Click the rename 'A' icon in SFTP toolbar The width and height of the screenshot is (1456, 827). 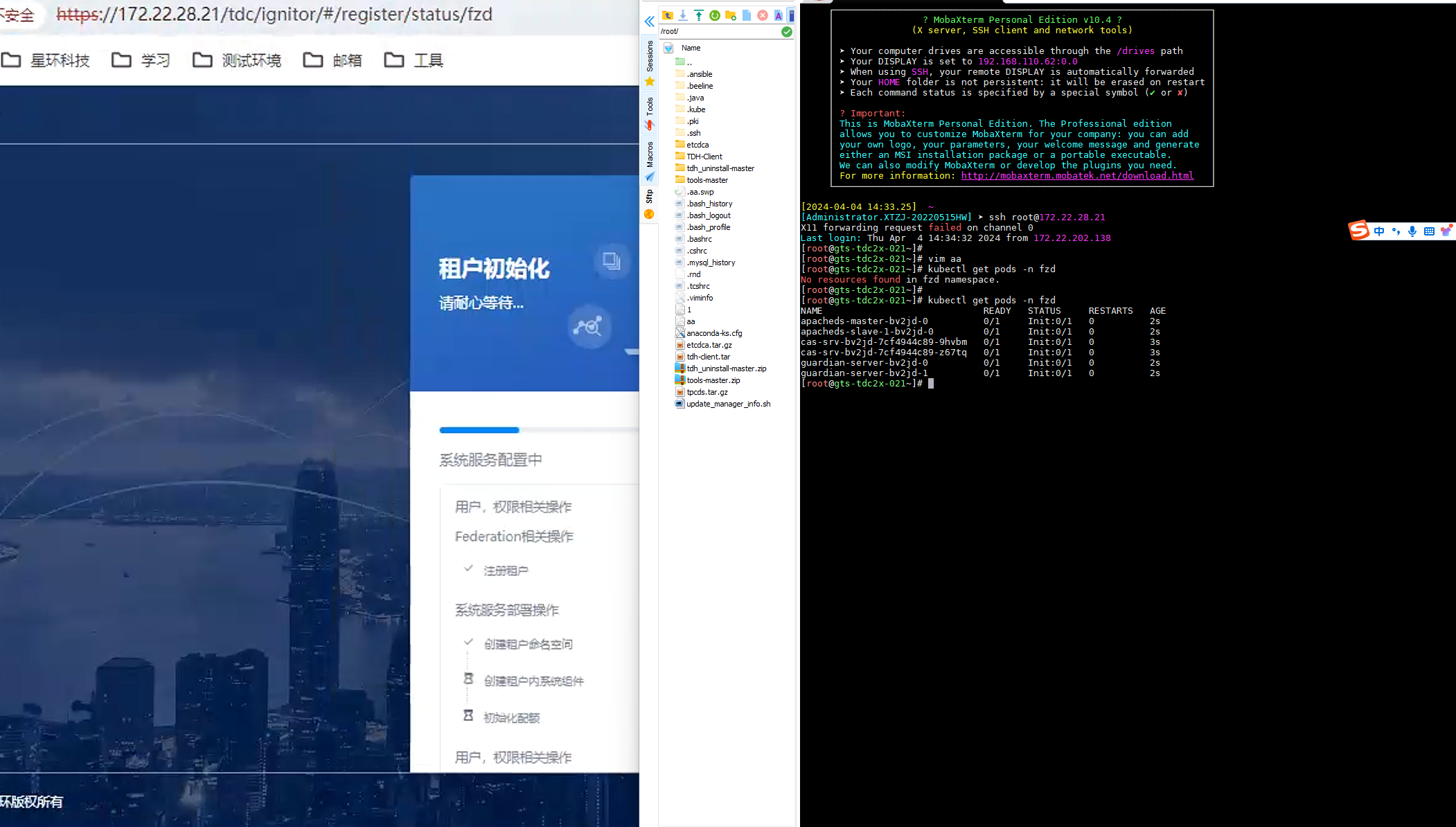click(779, 15)
